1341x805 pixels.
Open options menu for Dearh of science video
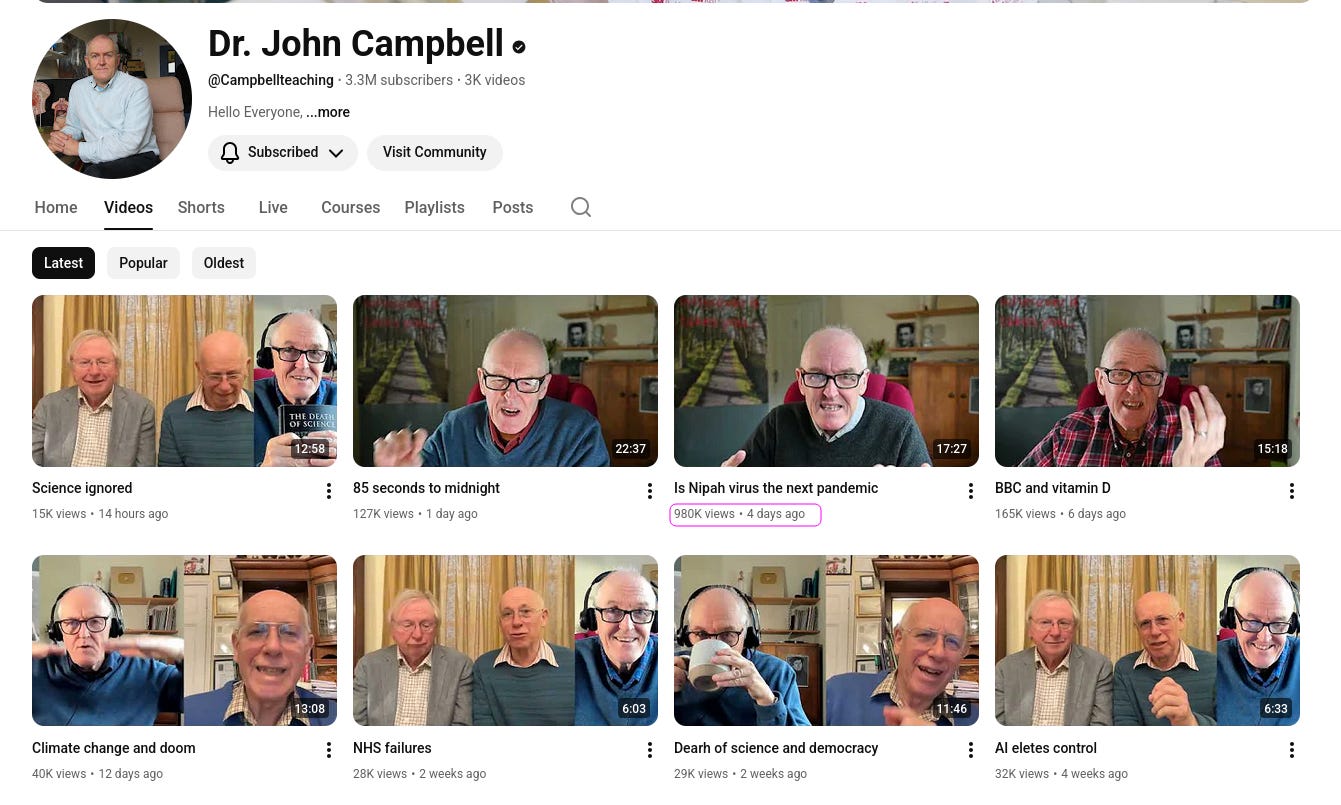pos(970,750)
